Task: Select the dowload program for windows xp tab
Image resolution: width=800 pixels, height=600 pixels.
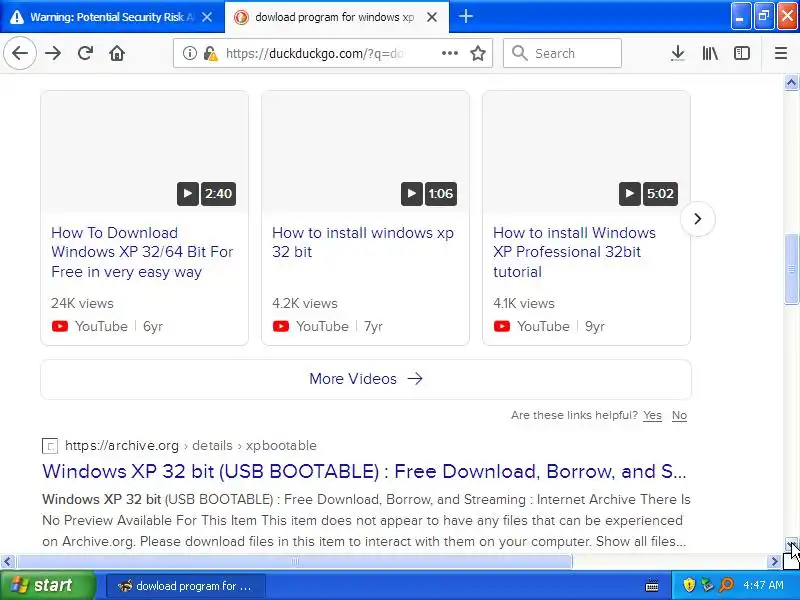Action: 327,17
